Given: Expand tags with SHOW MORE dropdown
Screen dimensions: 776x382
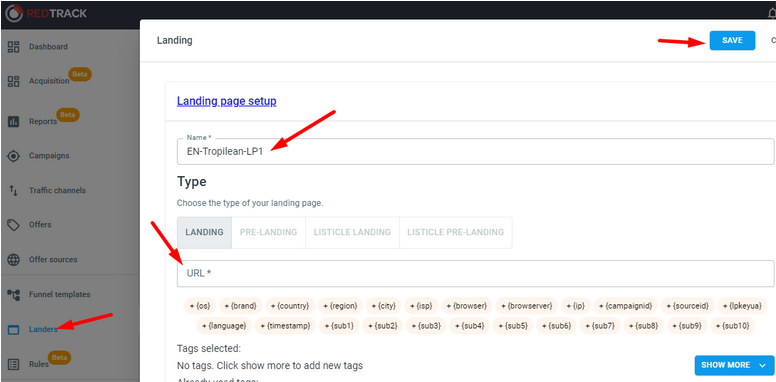Looking at the screenshot, I should pyautogui.click(x=734, y=365).
